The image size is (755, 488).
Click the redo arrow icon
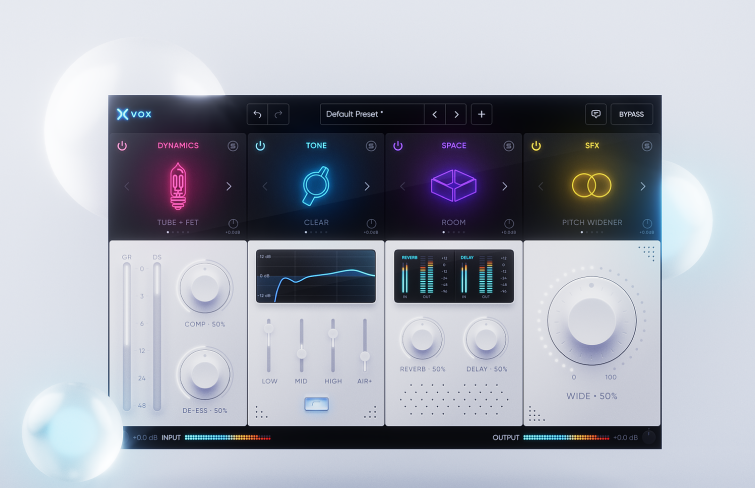279,114
